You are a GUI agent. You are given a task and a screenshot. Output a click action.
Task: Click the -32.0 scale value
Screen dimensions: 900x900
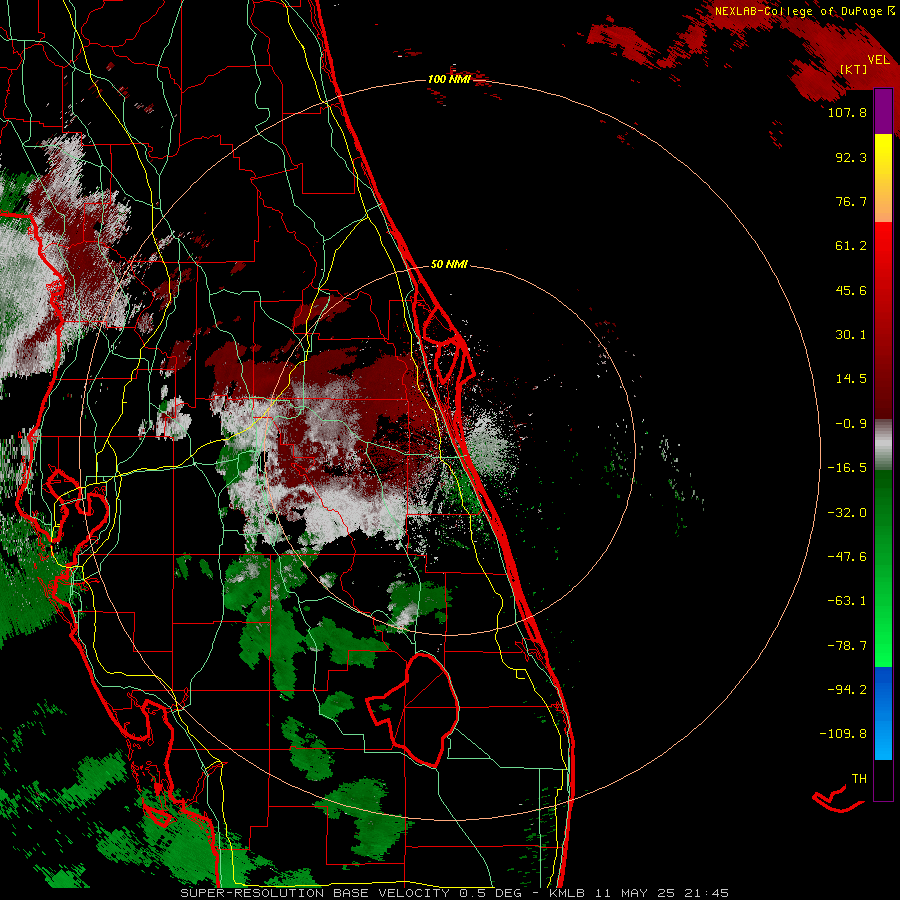[x=847, y=513]
